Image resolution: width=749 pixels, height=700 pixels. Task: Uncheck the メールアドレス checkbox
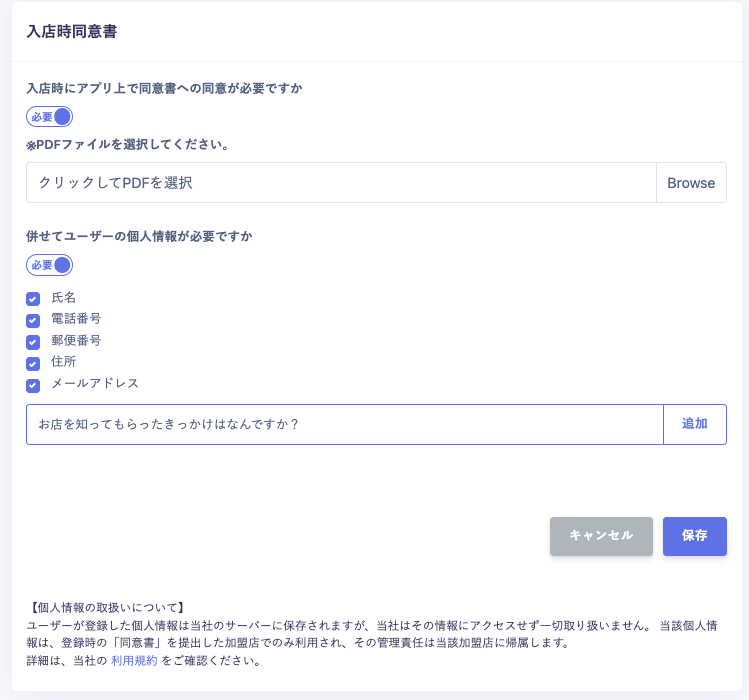33,385
